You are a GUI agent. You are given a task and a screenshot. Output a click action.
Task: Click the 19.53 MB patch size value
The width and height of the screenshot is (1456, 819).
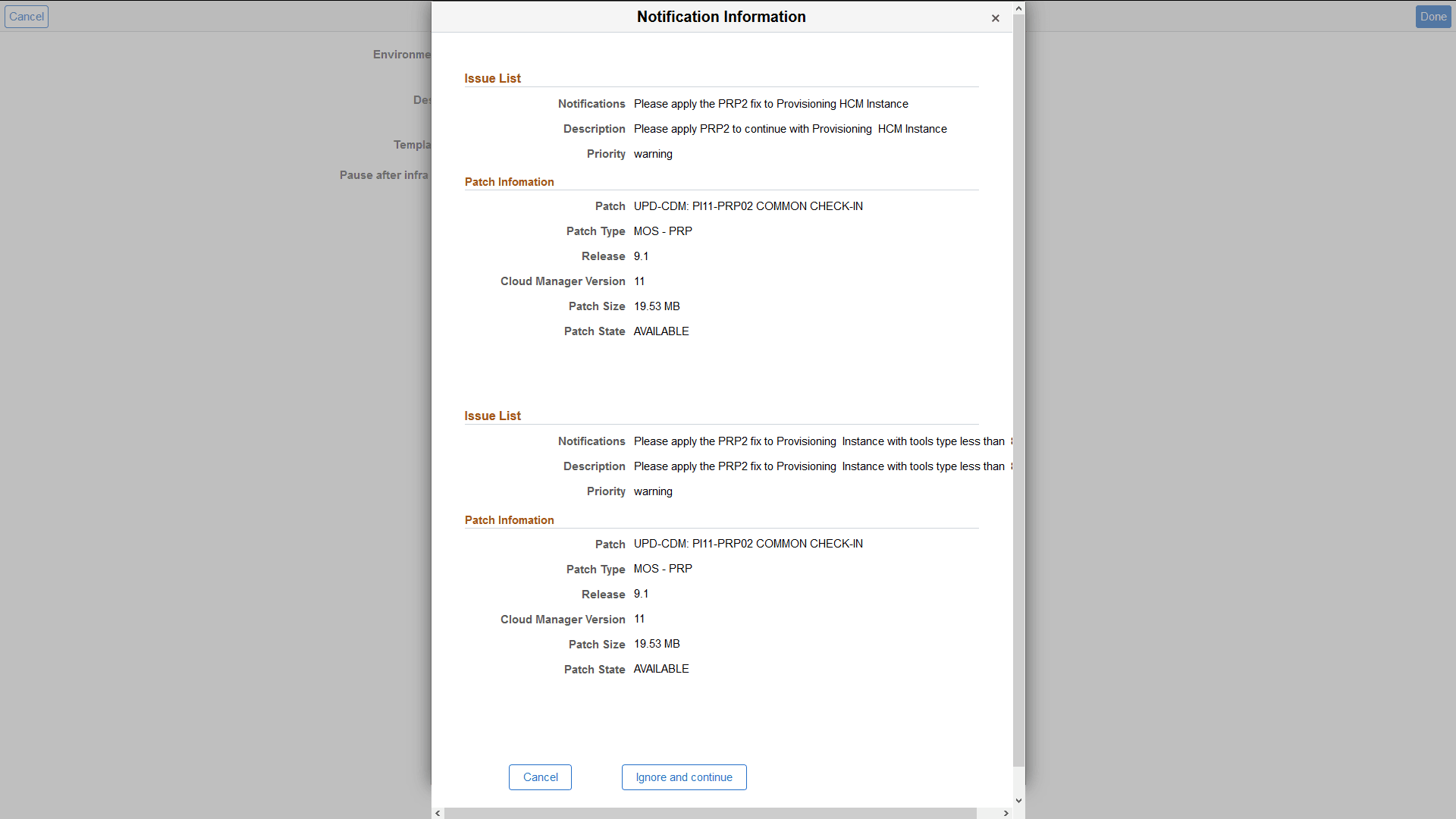(656, 306)
